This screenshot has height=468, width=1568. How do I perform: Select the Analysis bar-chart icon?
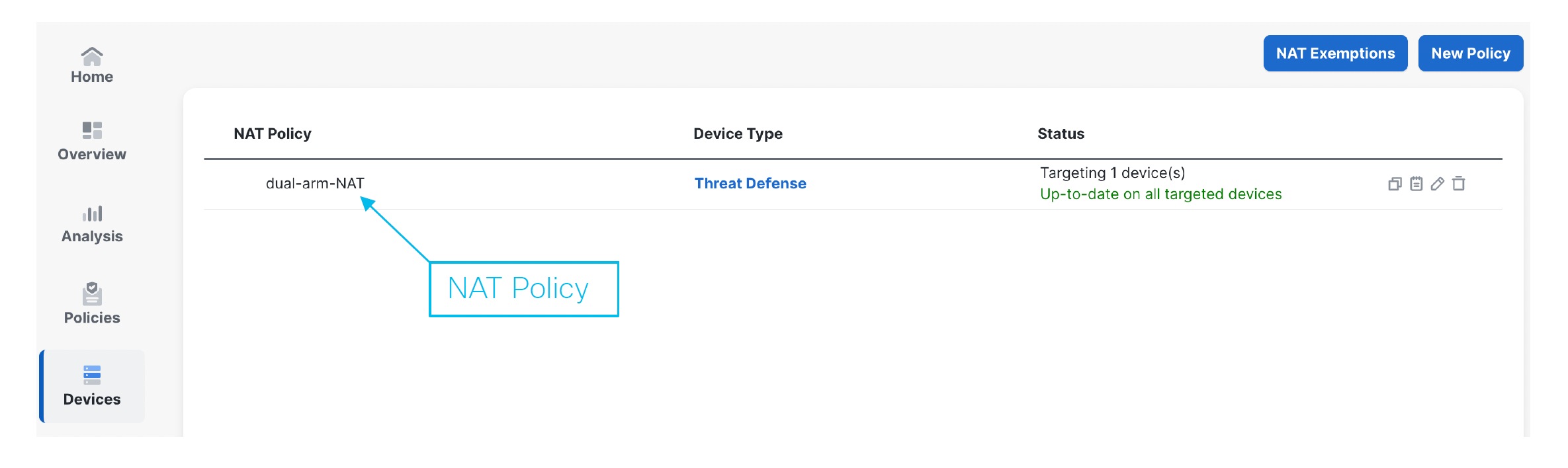[92, 214]
